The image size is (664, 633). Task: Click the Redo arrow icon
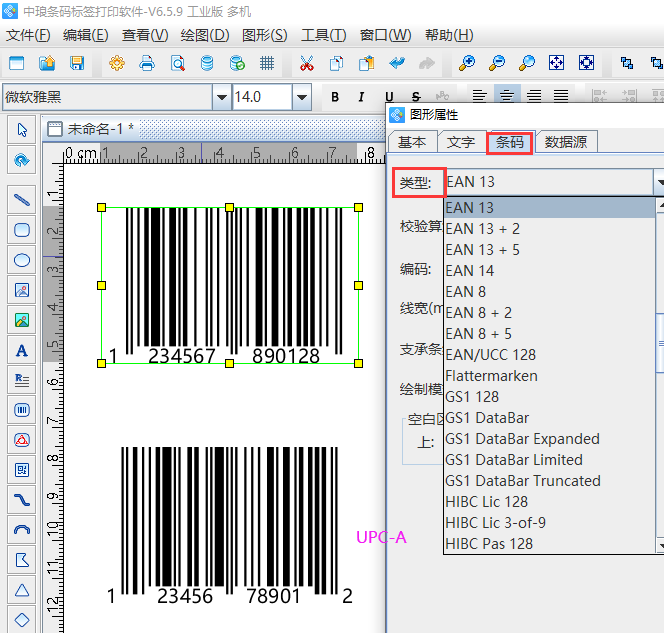point(427,64)
